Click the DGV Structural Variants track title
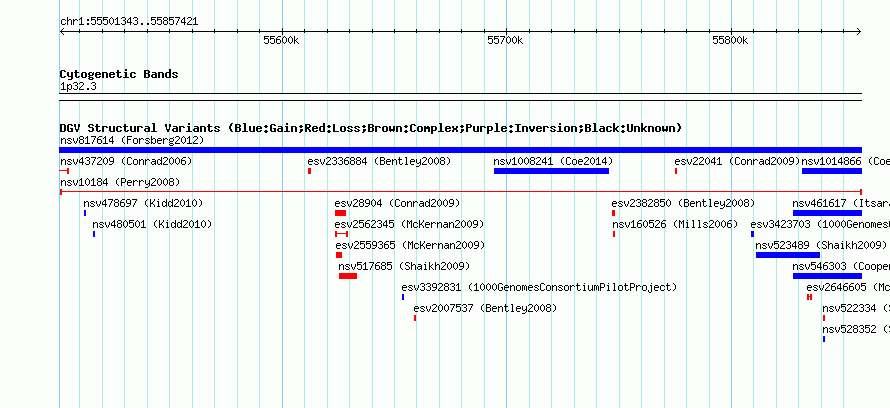Viewport: 890px width, 408px height. click(x=371, y=128)
